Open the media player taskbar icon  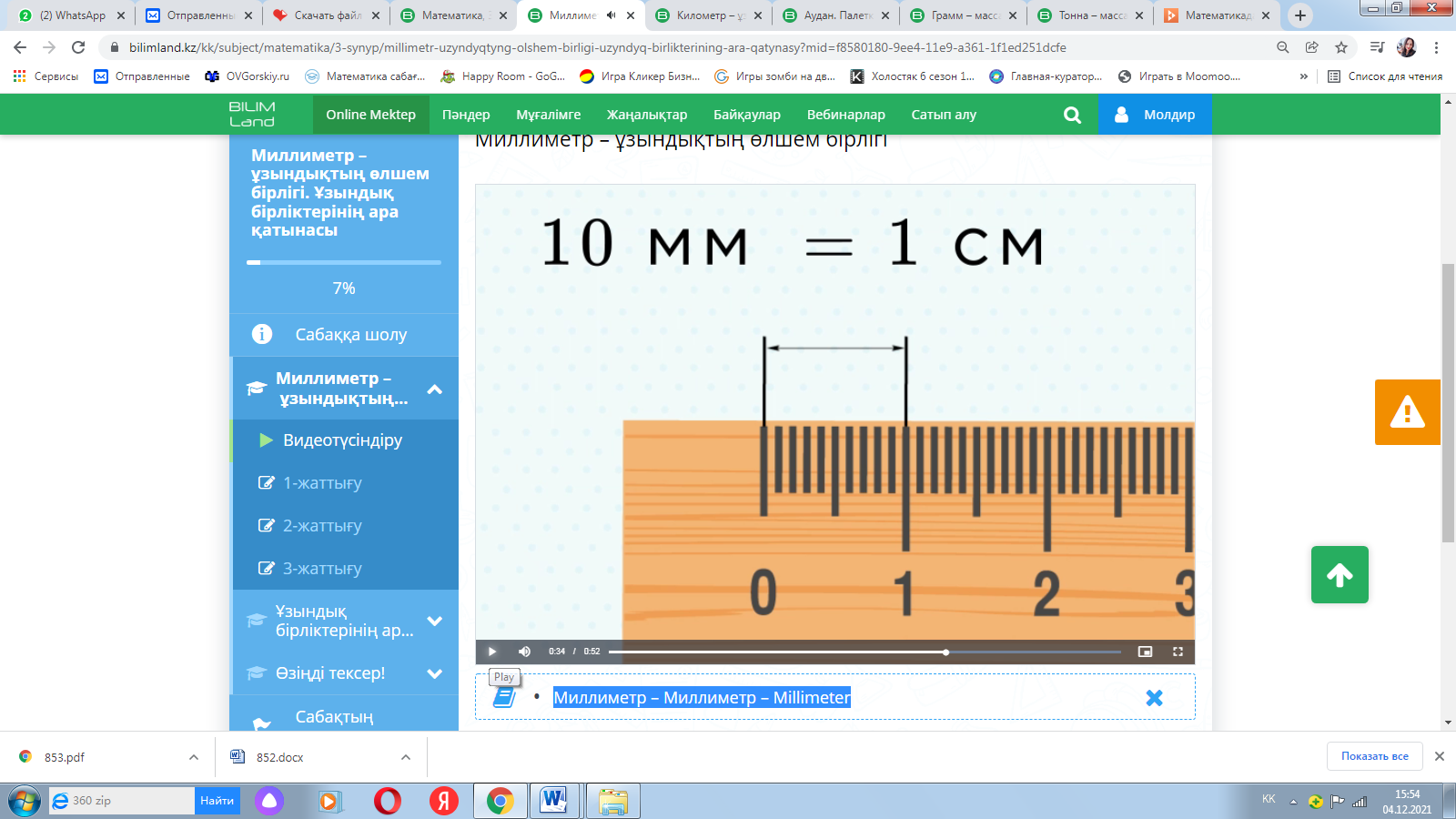pyautogui.click(x=329, y=801)
